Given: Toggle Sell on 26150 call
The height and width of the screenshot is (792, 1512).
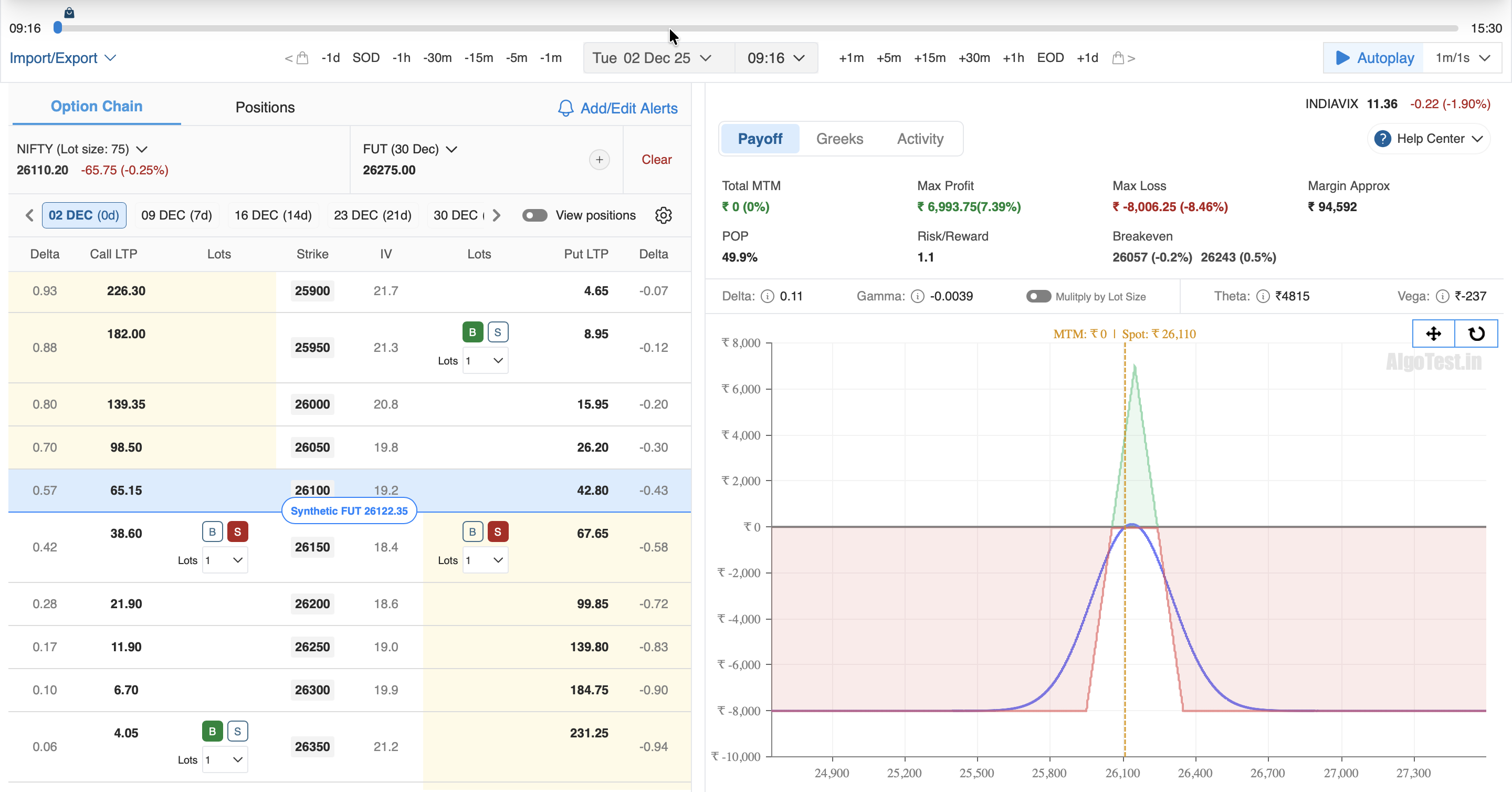Looking at the screenshot, I should [237, 532].
